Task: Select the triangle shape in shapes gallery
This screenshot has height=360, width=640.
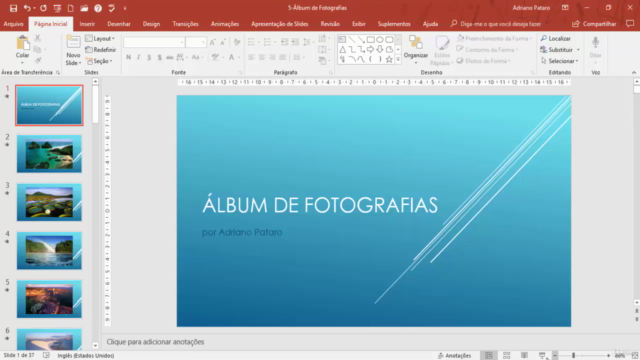Action: [342, 49]
